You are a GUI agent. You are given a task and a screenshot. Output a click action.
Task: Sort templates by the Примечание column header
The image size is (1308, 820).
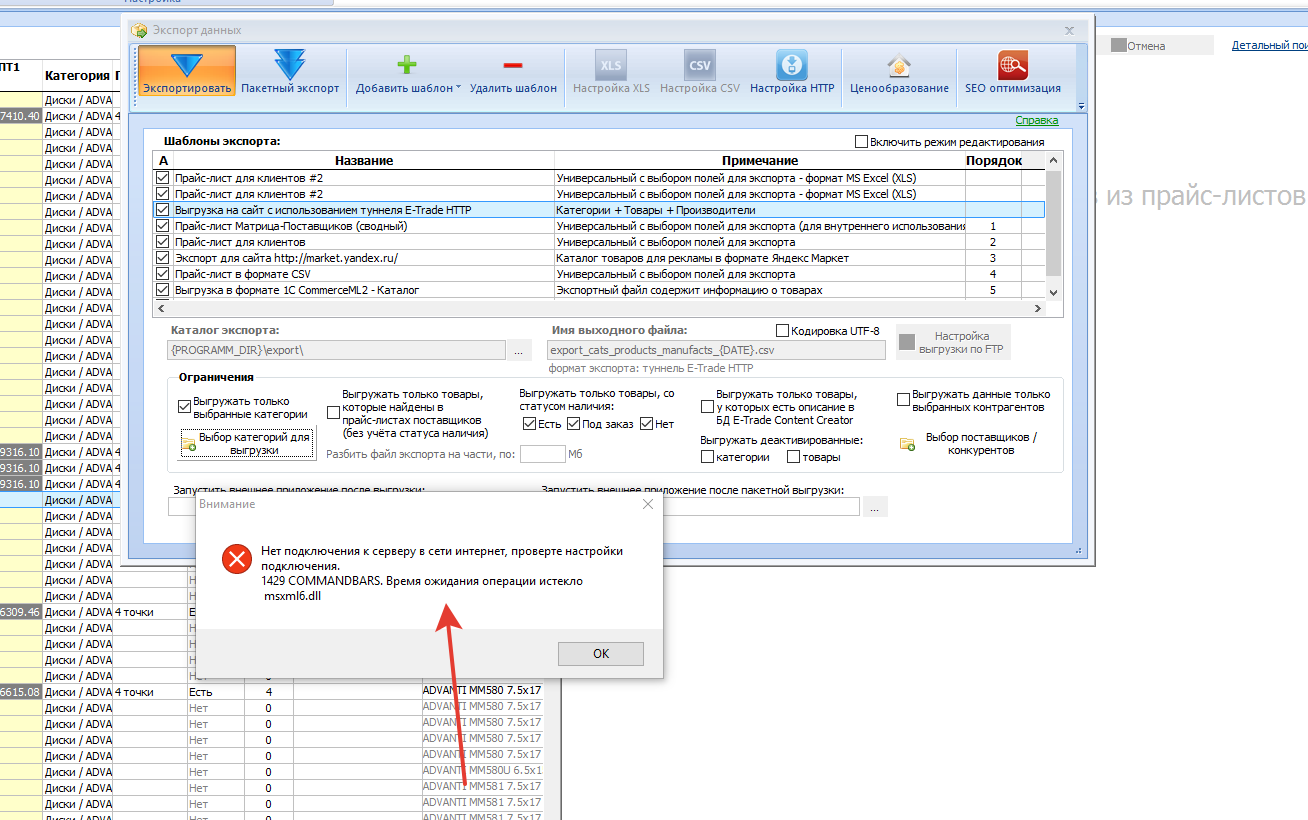tap(760, 160)
